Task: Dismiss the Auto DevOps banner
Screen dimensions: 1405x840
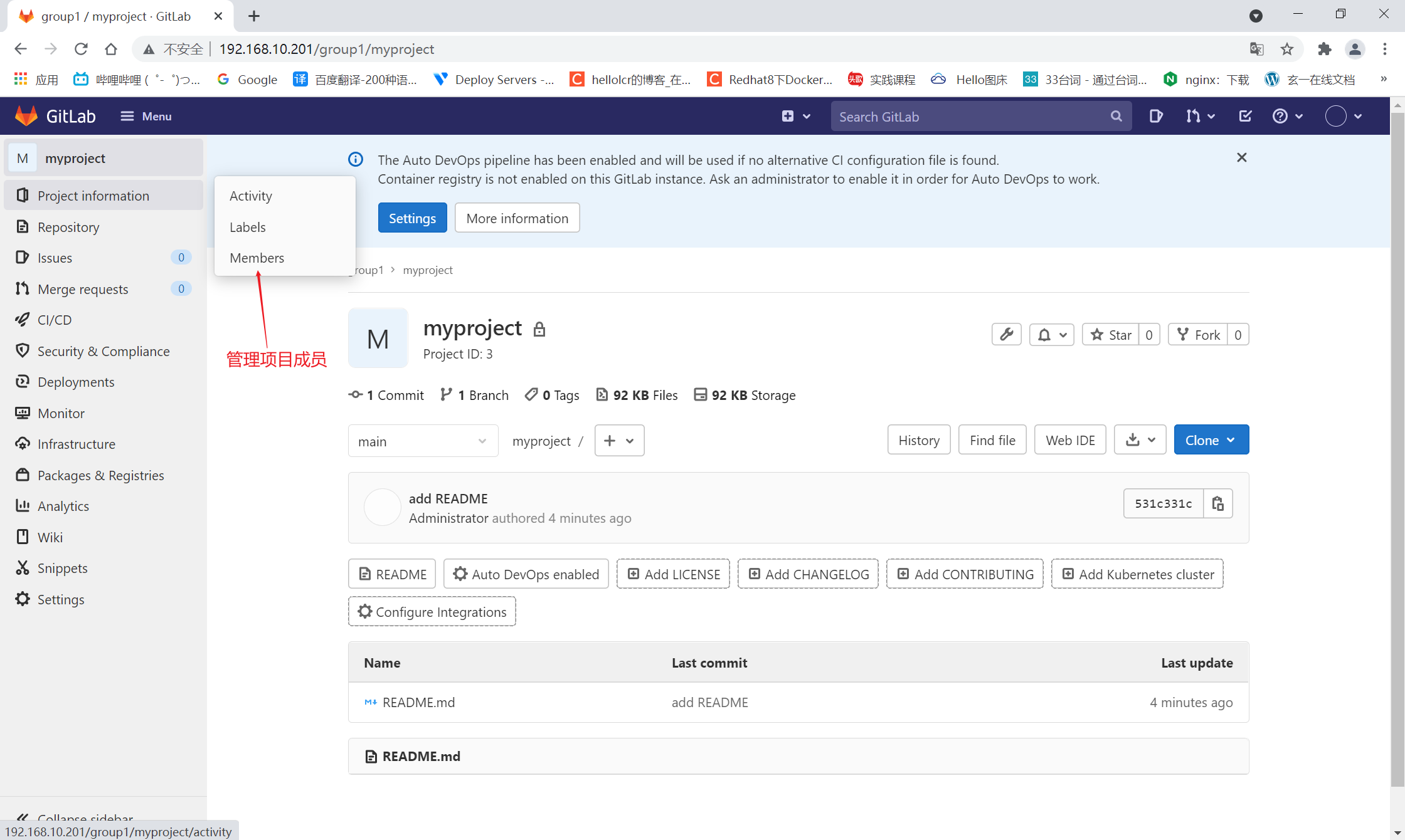Action: 1241,158
